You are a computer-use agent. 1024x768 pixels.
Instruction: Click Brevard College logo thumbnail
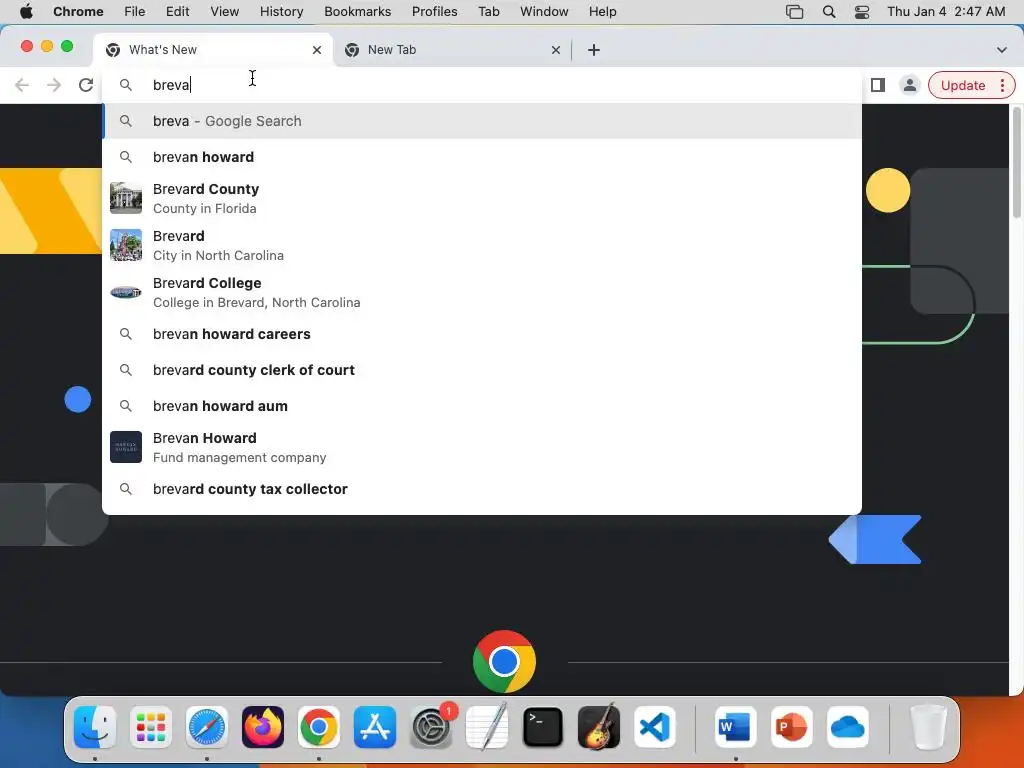point(126,292)
